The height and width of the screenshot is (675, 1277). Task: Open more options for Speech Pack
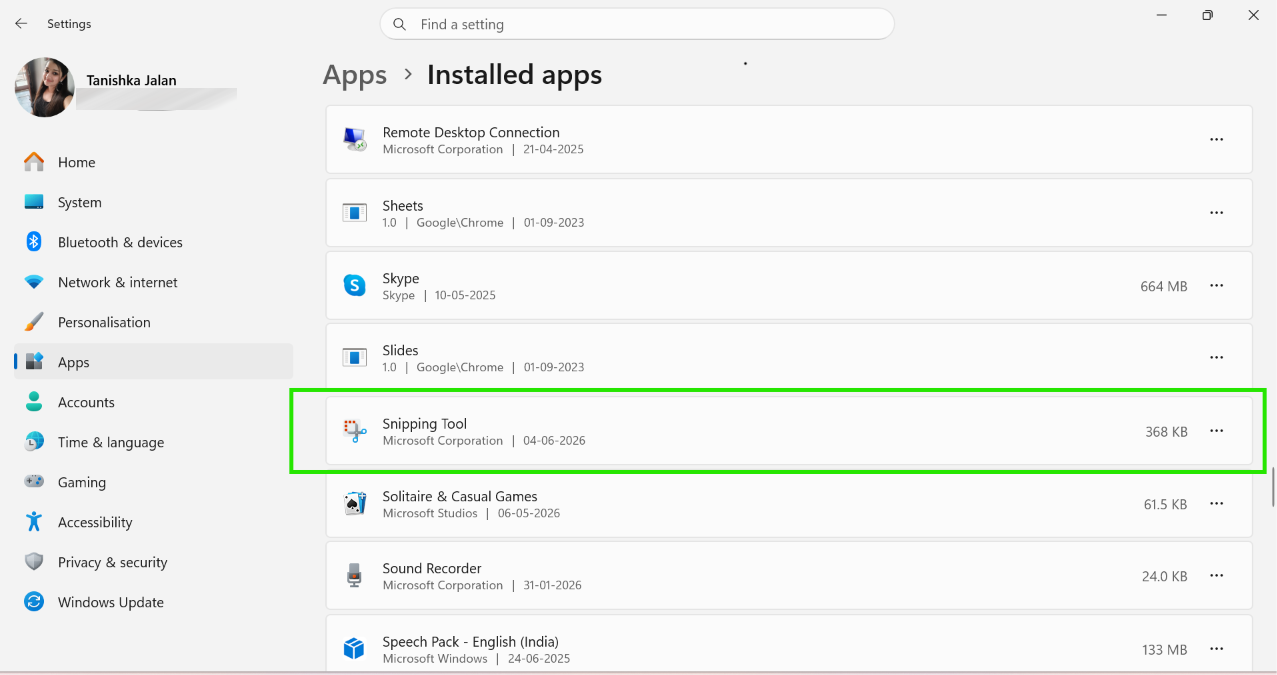click(1216, 649)
